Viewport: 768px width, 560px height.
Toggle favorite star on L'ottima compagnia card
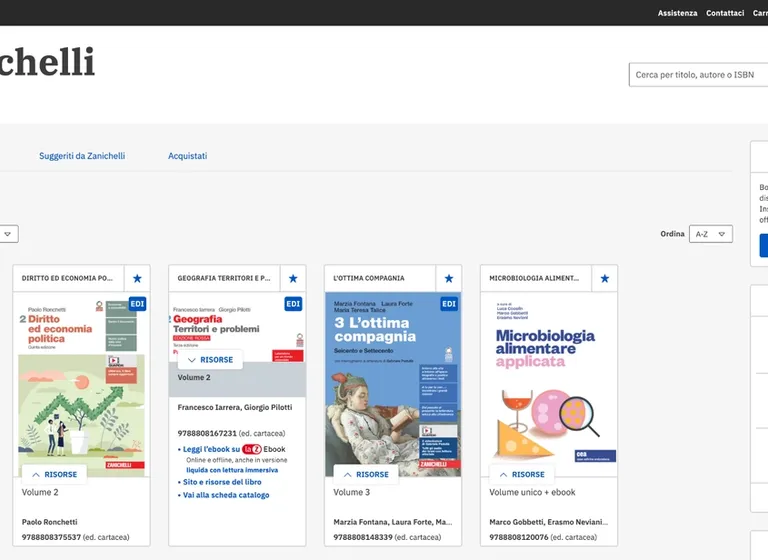[x=449, y=278]
